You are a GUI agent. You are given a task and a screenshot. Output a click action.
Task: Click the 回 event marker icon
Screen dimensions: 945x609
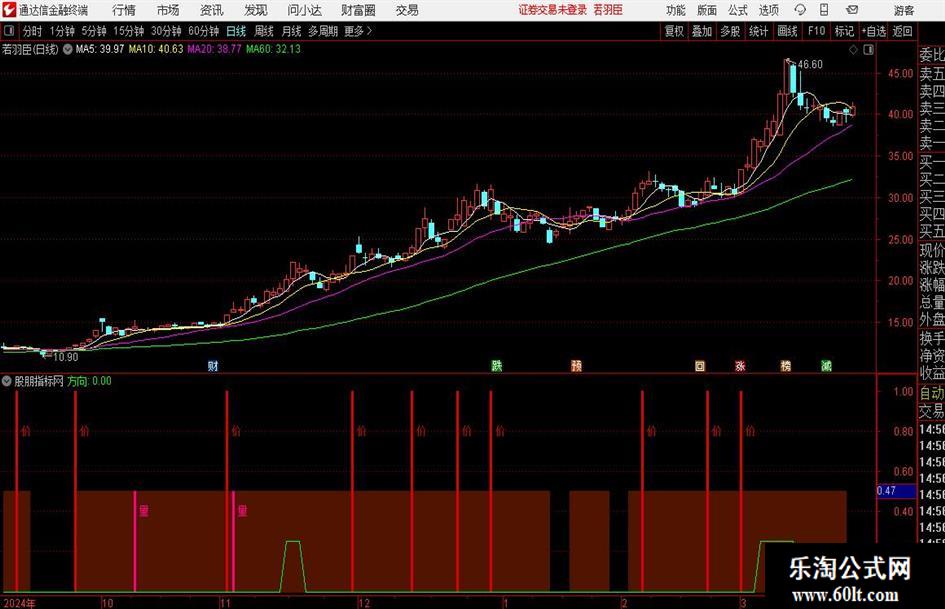(700, 366)
